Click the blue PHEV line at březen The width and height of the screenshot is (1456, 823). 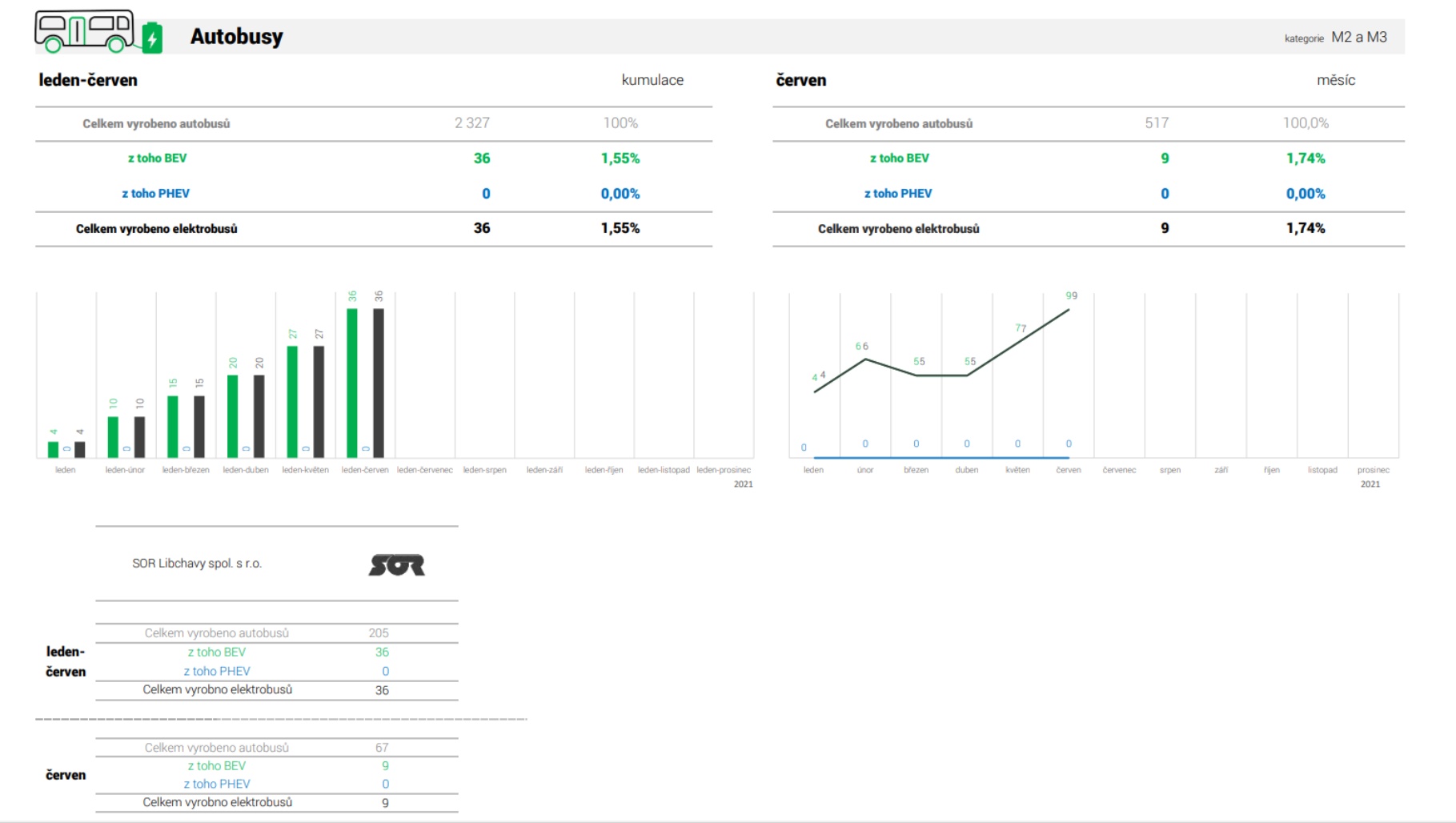coord(917,457)
